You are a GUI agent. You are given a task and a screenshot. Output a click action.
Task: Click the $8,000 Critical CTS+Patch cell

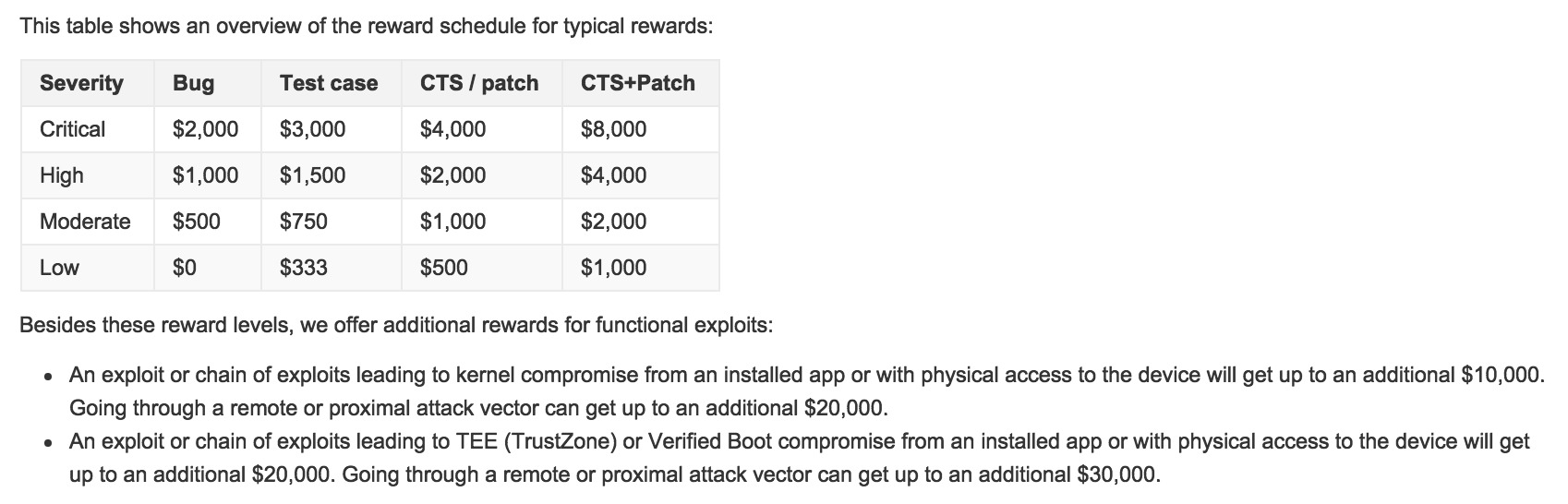pyautogui.click(x=613, y=129)
